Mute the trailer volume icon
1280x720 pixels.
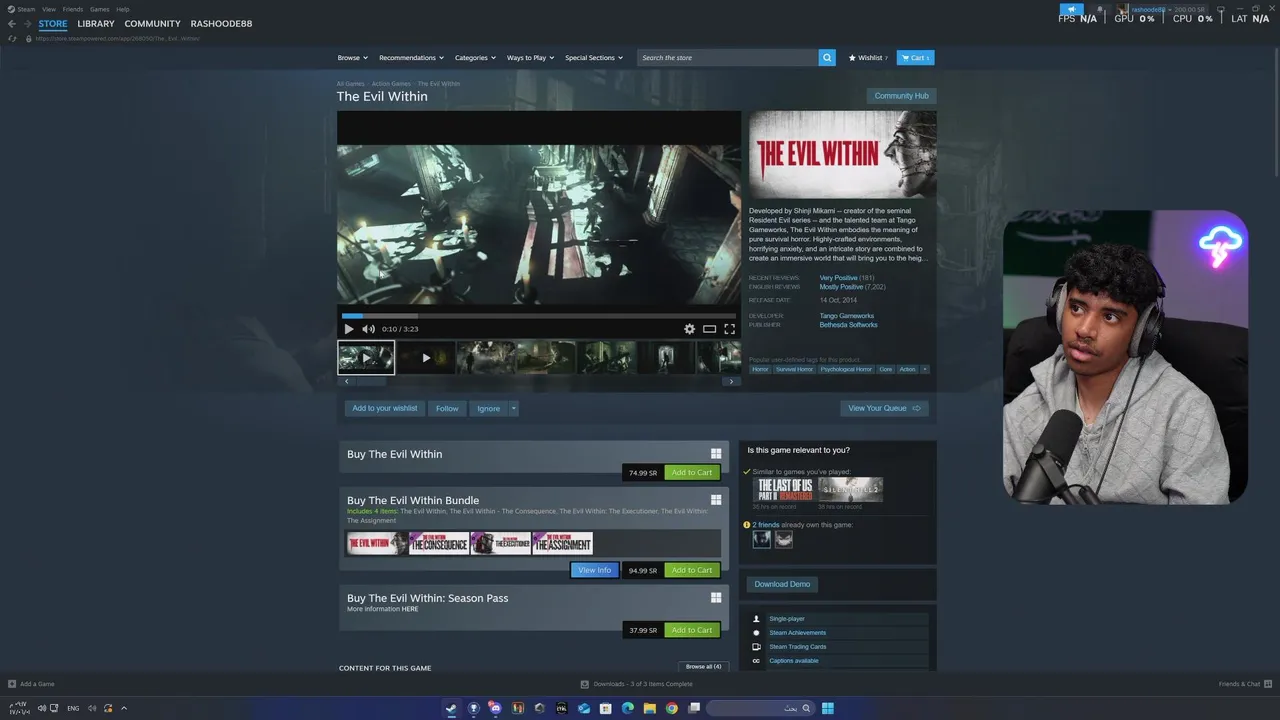coord(368,329)
